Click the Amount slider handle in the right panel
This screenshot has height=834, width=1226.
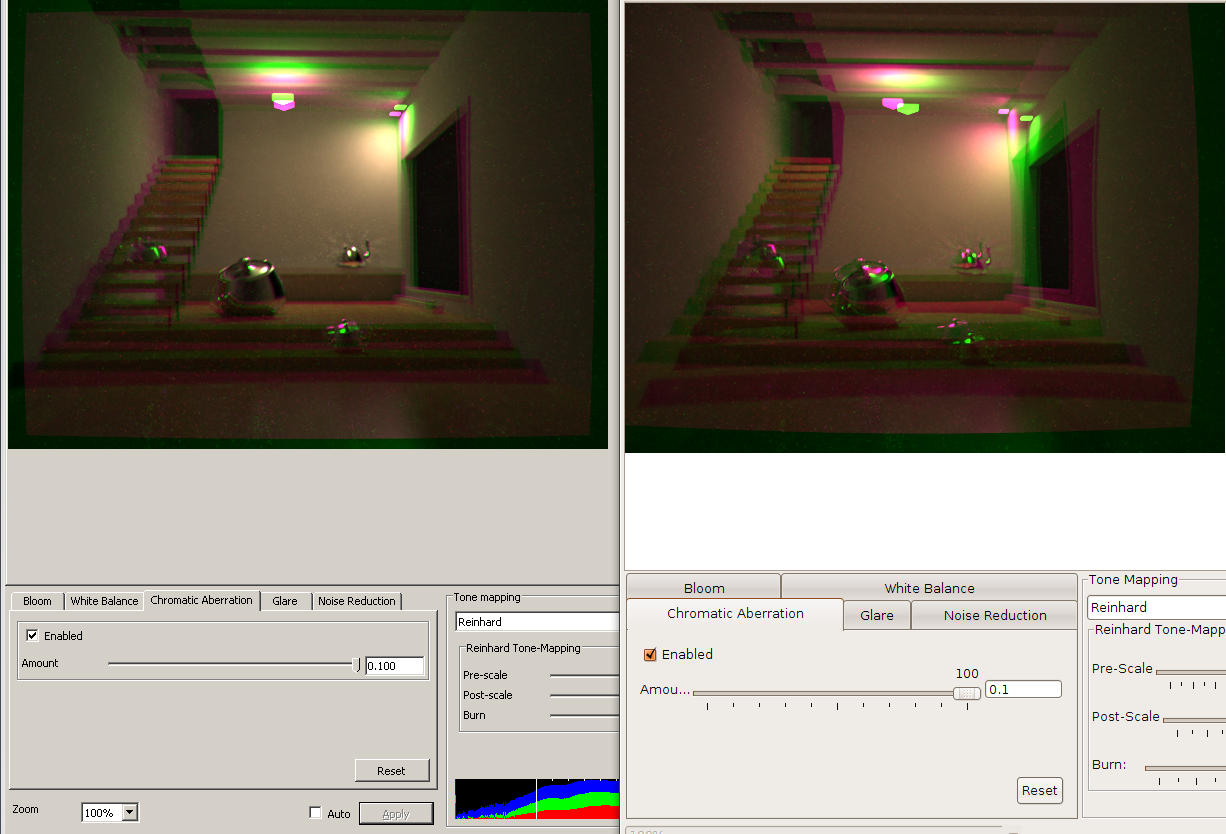966,693
